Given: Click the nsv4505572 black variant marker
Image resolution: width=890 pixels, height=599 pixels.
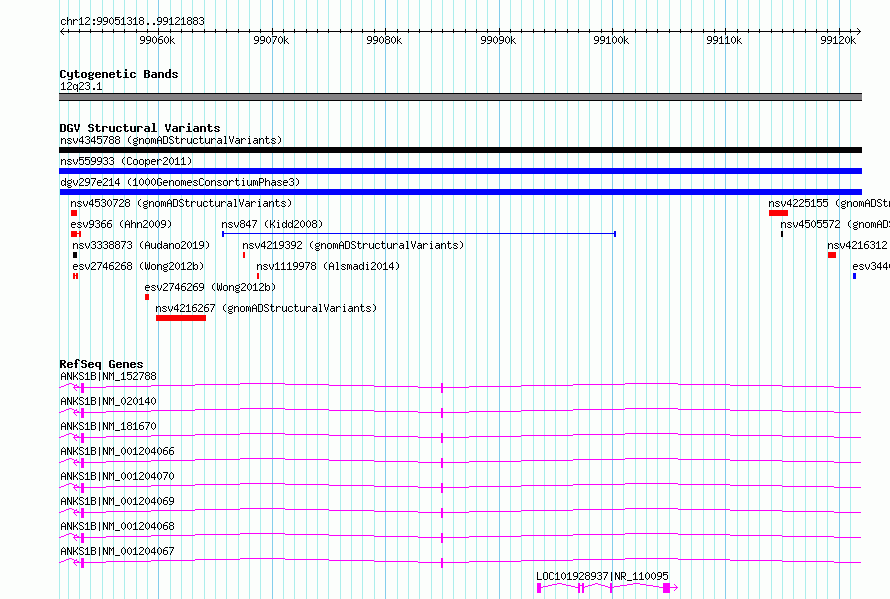Looking at the screenshot, I should [782, 234].
